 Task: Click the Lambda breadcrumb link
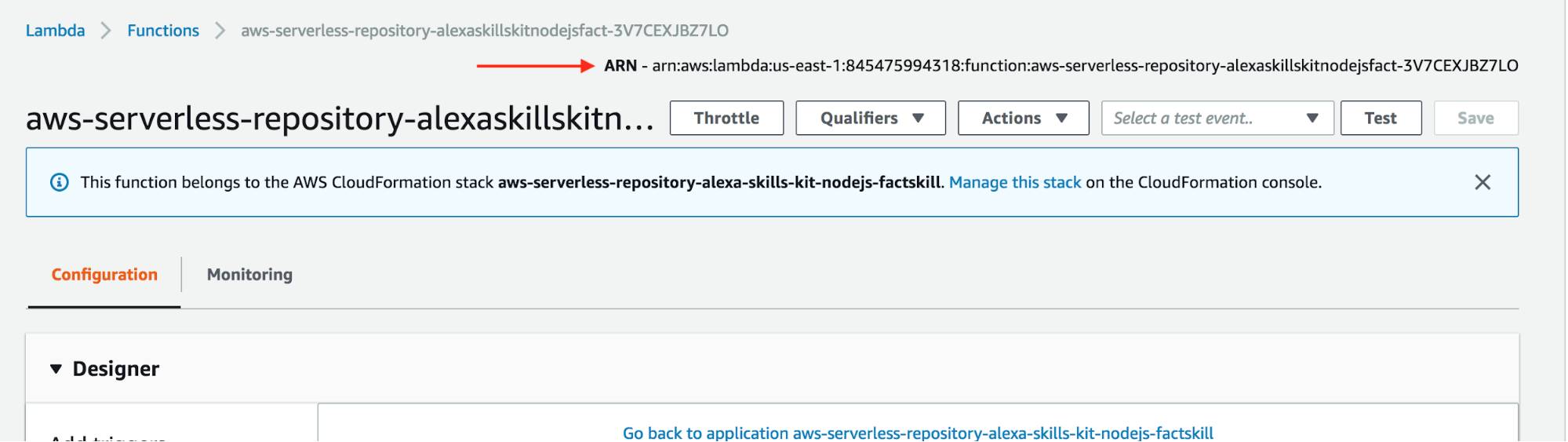(x=55, y=31)
